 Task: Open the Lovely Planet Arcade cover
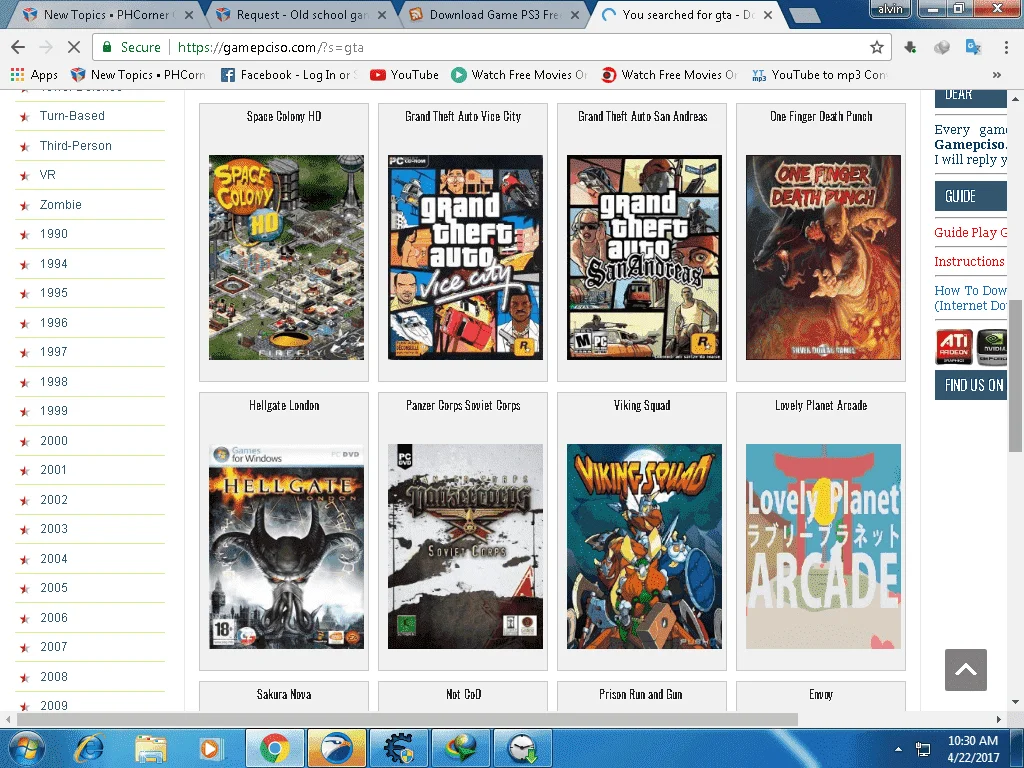tap(823, 547)
